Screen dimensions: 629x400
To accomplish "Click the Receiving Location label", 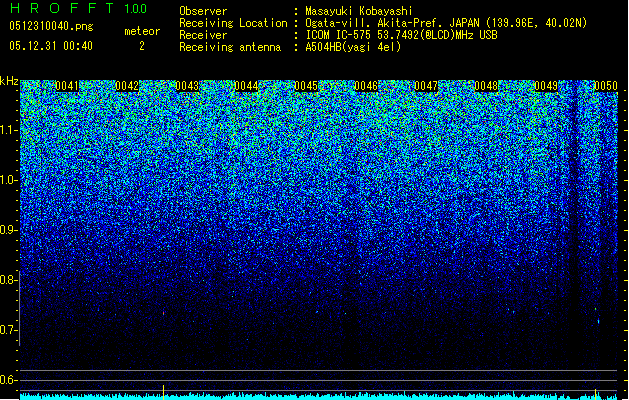I will click(233, 23).
